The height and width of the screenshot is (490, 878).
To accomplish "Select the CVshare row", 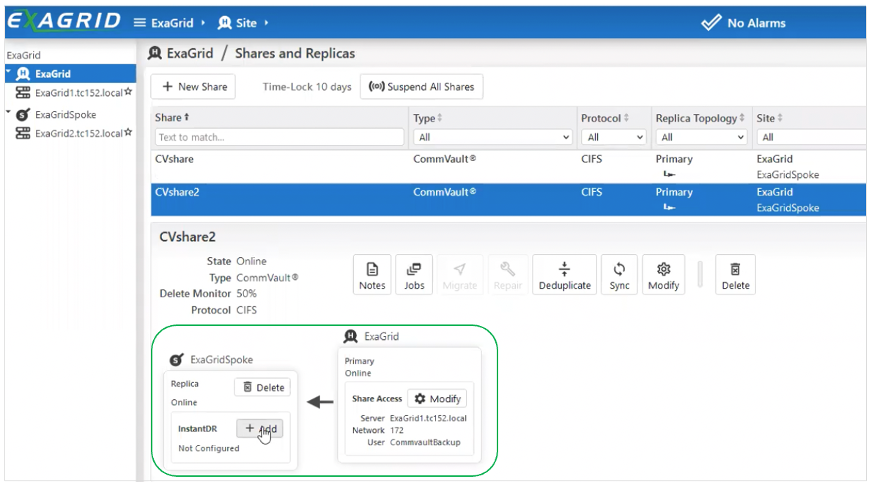I will tap(508, 166).
